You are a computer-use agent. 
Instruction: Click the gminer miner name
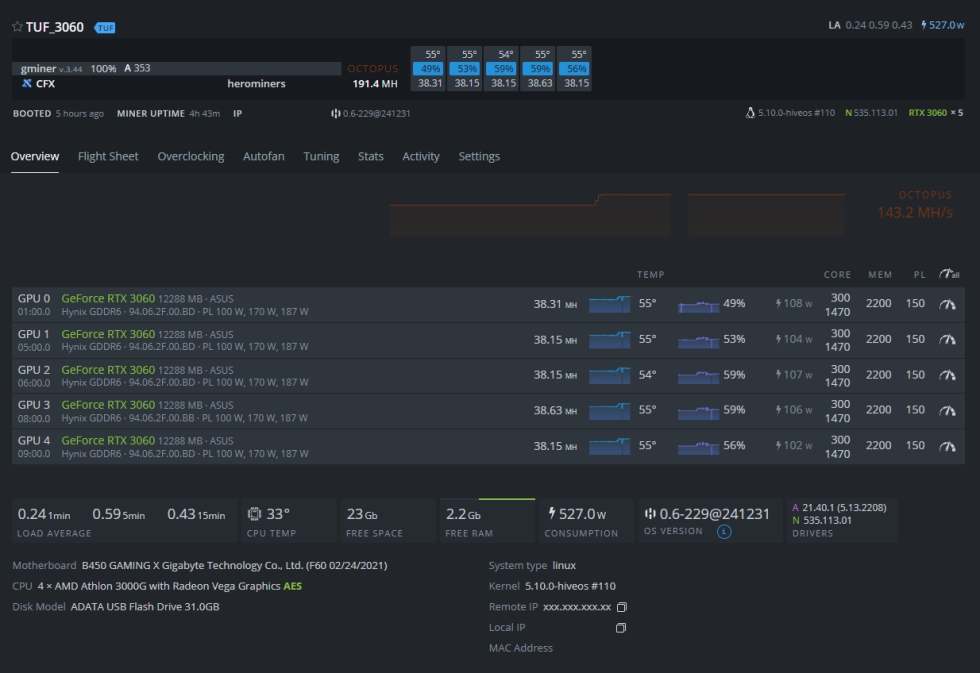(x=38, y=68)
